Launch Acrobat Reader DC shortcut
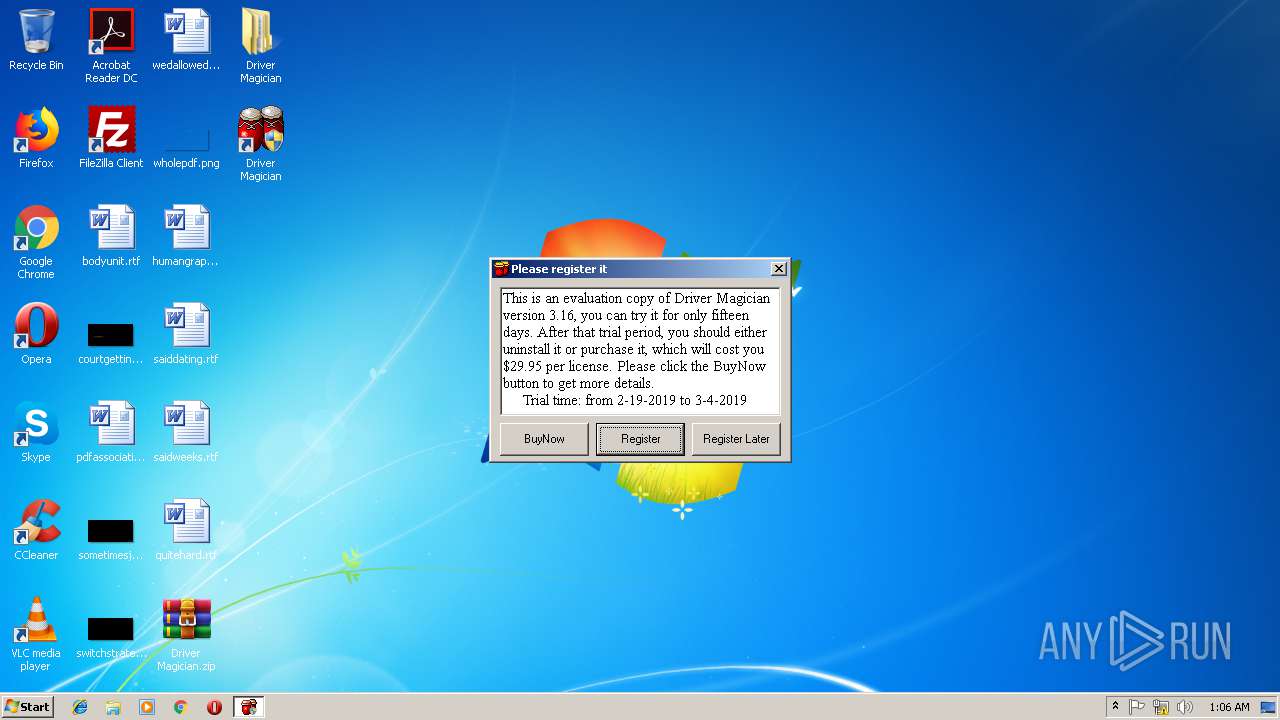This screenshot has height=720, width=1280. click(x=111, y=46)
